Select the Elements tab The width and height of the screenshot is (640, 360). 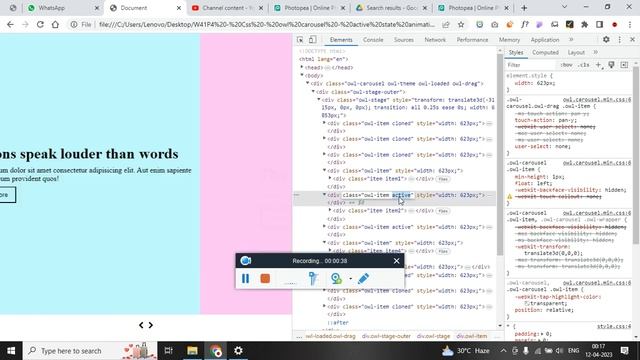[x=341, y=40]
